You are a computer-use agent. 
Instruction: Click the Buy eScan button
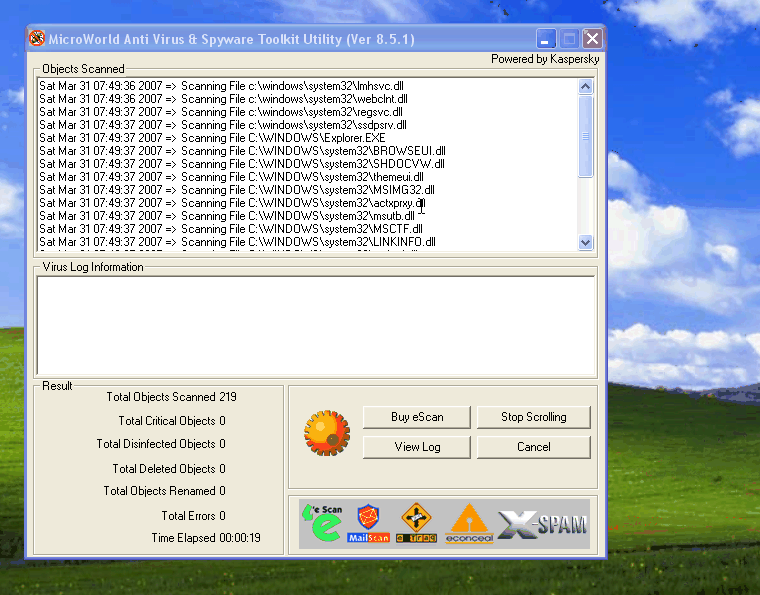click(417, 417)
